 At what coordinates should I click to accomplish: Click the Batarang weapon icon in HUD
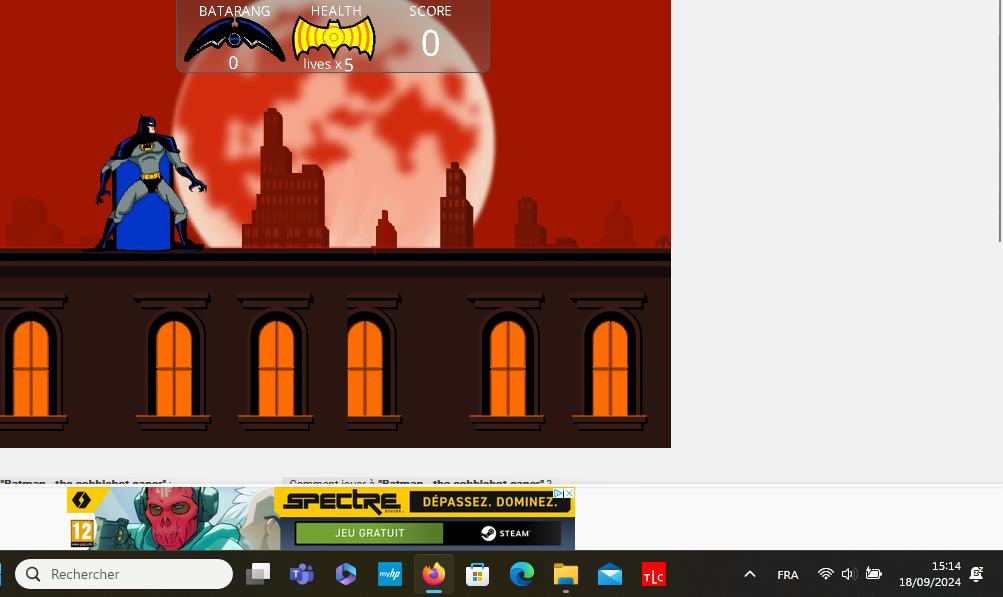click(234, 40)
